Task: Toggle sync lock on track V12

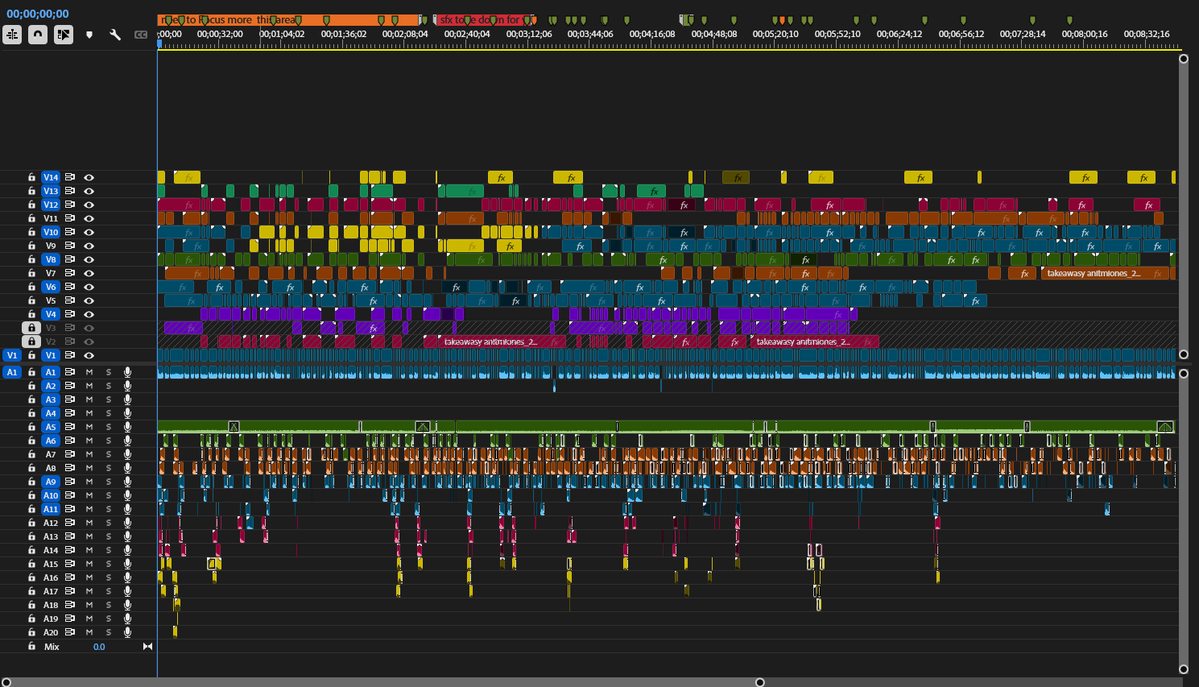Action: click(70, 205)
